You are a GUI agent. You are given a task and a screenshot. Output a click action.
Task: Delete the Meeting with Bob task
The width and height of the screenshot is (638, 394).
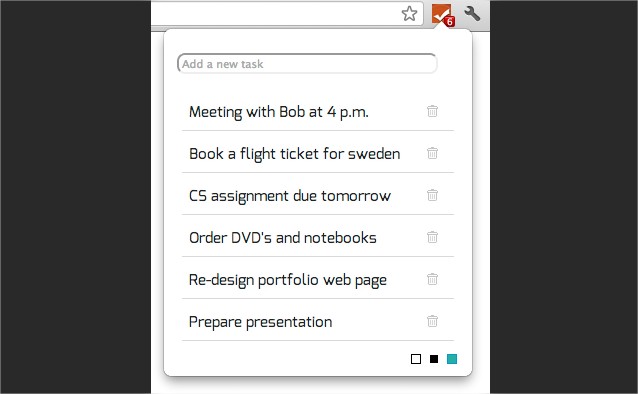(432, 111)
